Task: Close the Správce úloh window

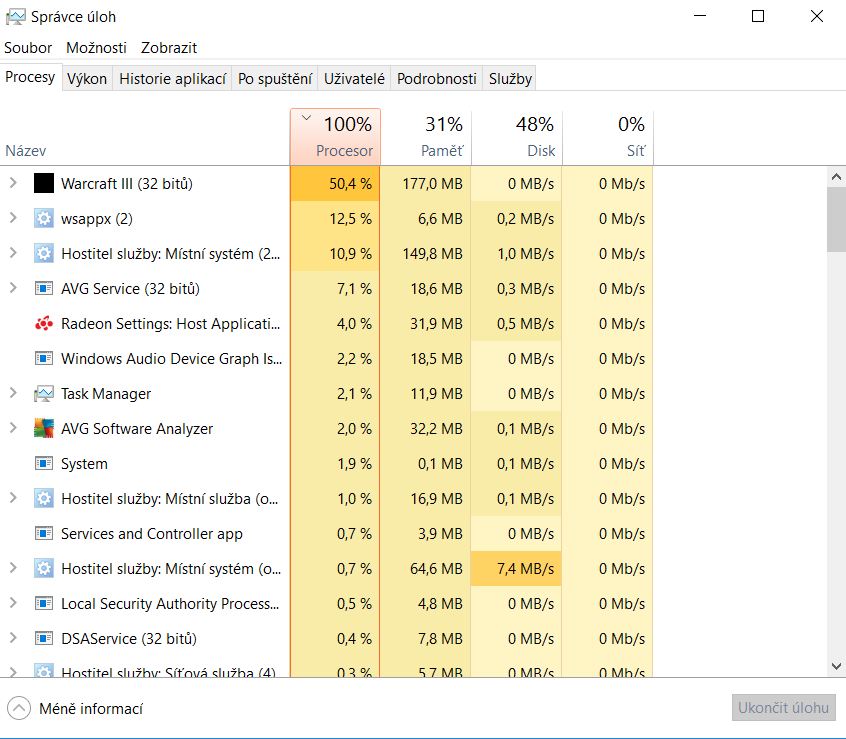Action: pos(817,16)
